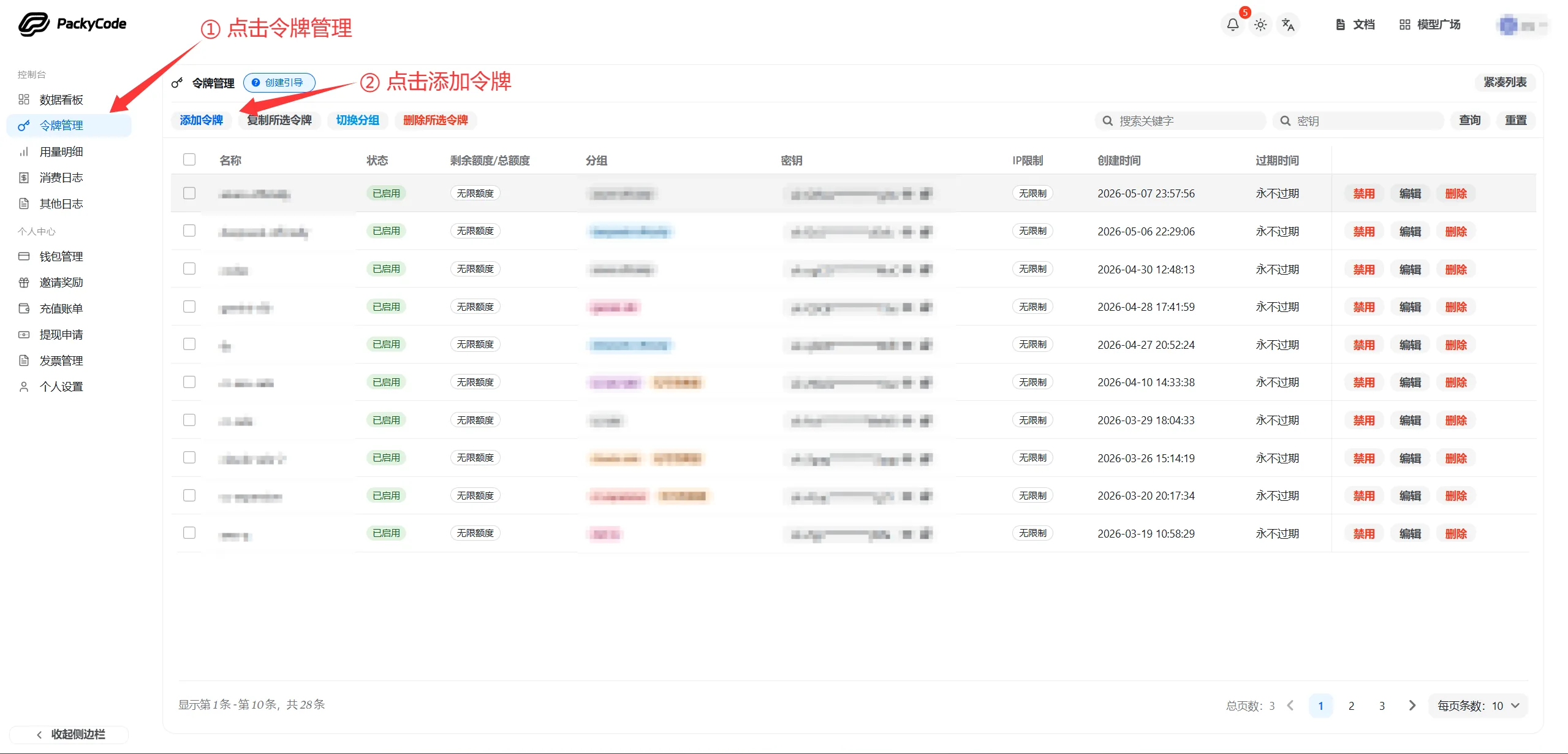This screenshot has height=754, width=1568.
Task: Click the 个人设置 person icon
Action: coord(24,387)
